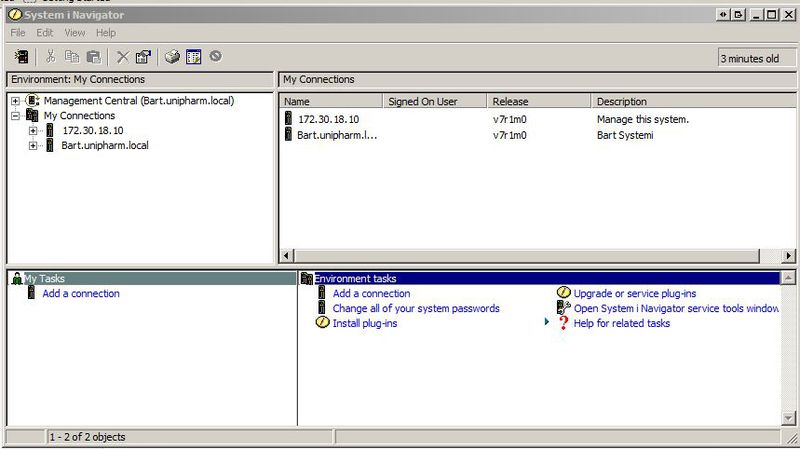Click the 'Bart Systemi' description cell
The width and height of the screenshot is (800, 449).
625,135
